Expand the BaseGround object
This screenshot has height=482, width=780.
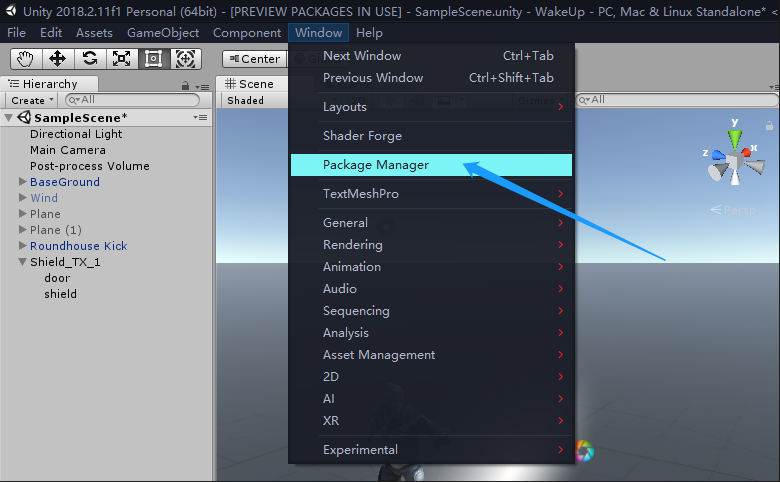(22, 182)
